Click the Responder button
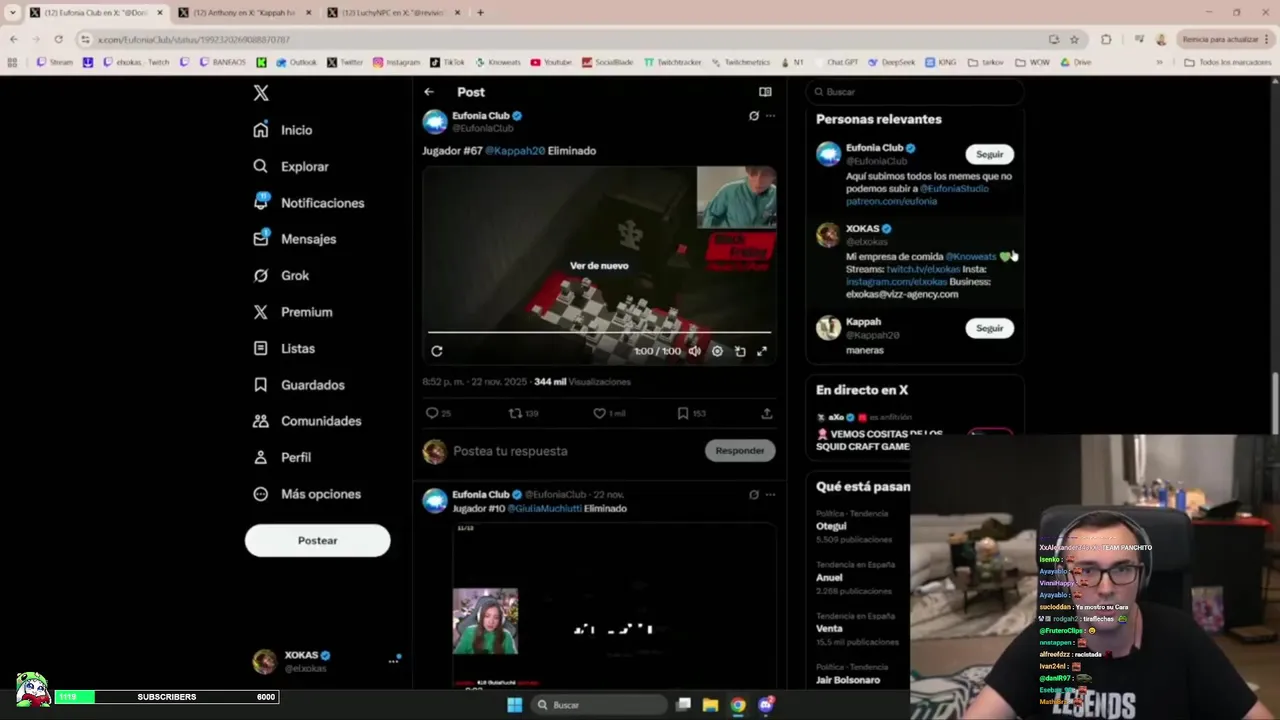1280x720 pixels. [x=740, y=451]
